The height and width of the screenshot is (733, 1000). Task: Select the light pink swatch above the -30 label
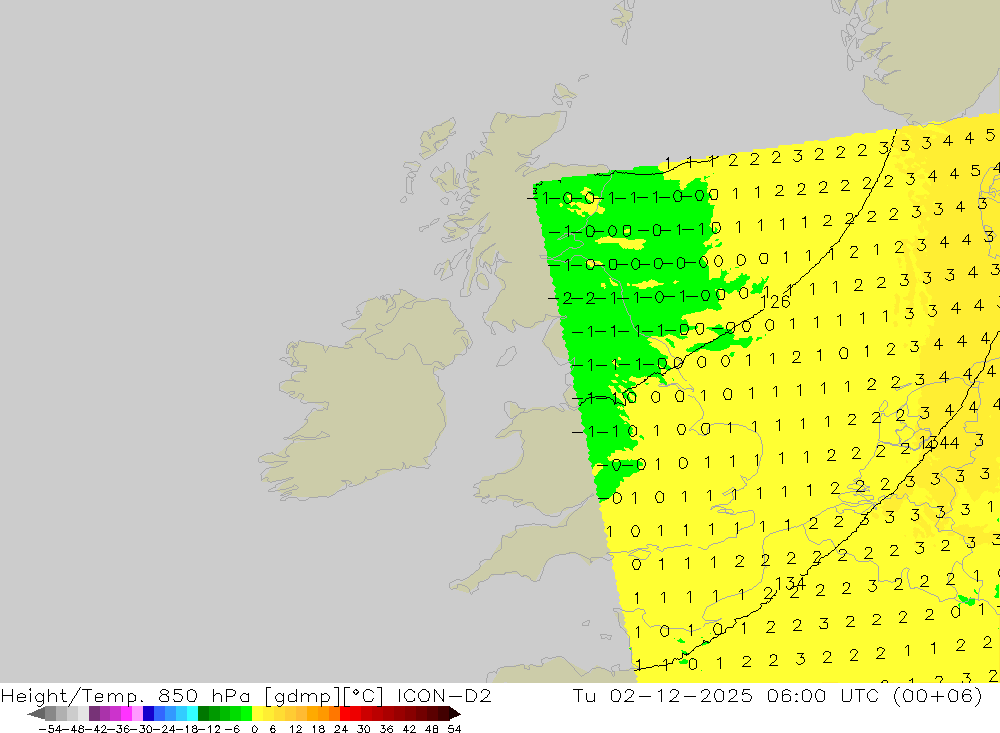pos(137,713)
